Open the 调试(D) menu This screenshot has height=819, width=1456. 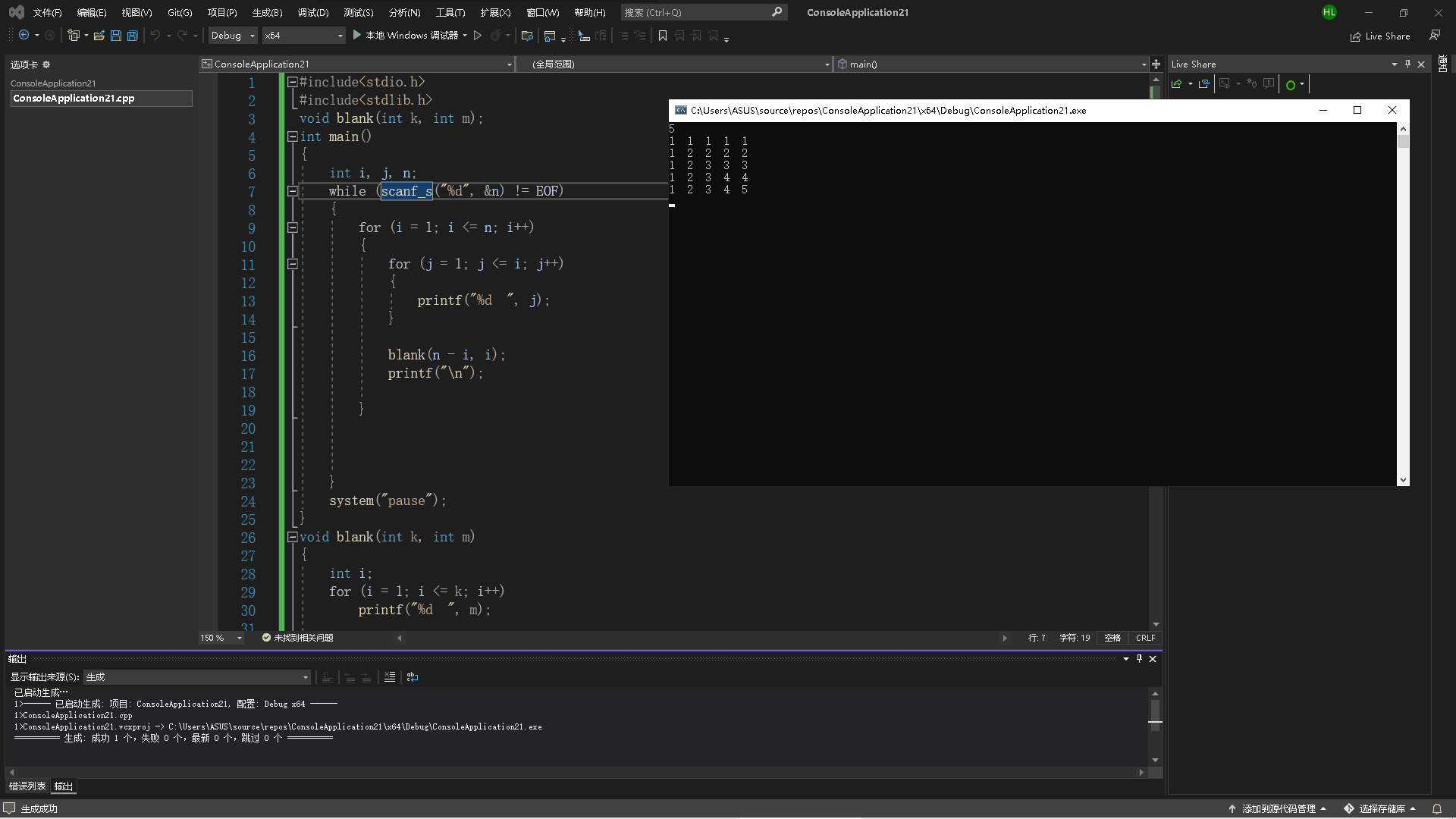click(x=312, y=12)
